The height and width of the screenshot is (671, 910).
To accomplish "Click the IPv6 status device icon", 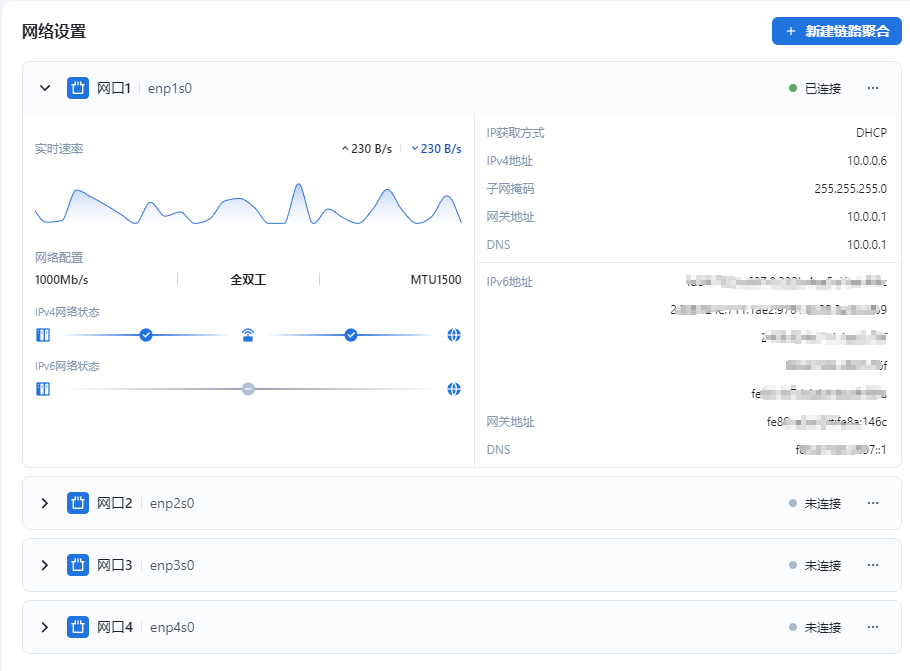I will [x=43, y=389].
